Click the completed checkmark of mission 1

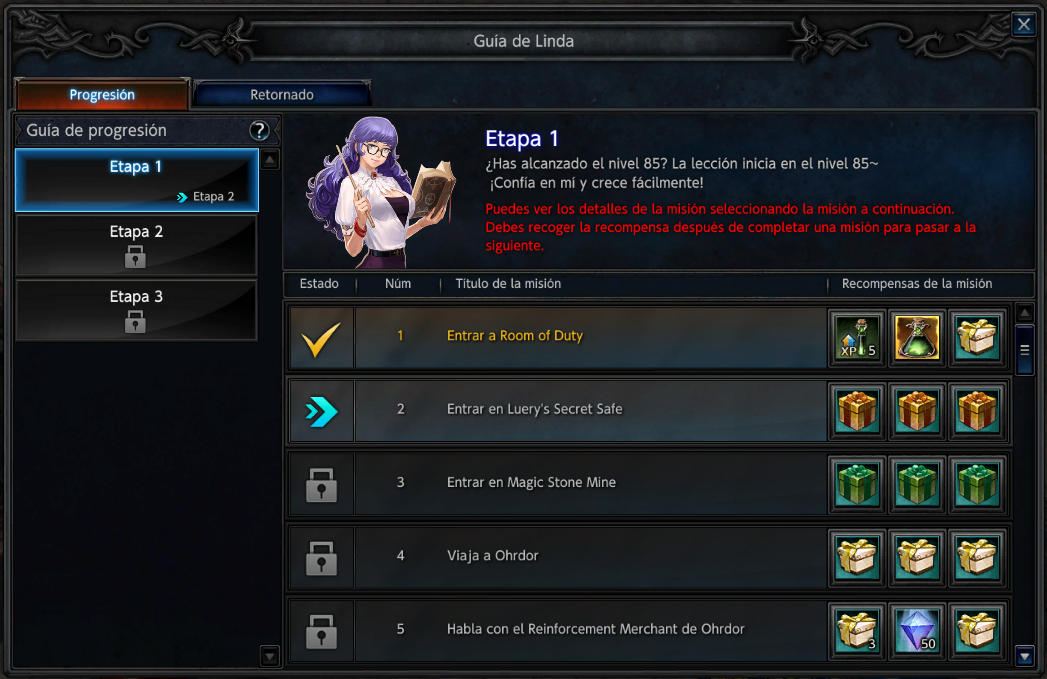click(321, 338)
